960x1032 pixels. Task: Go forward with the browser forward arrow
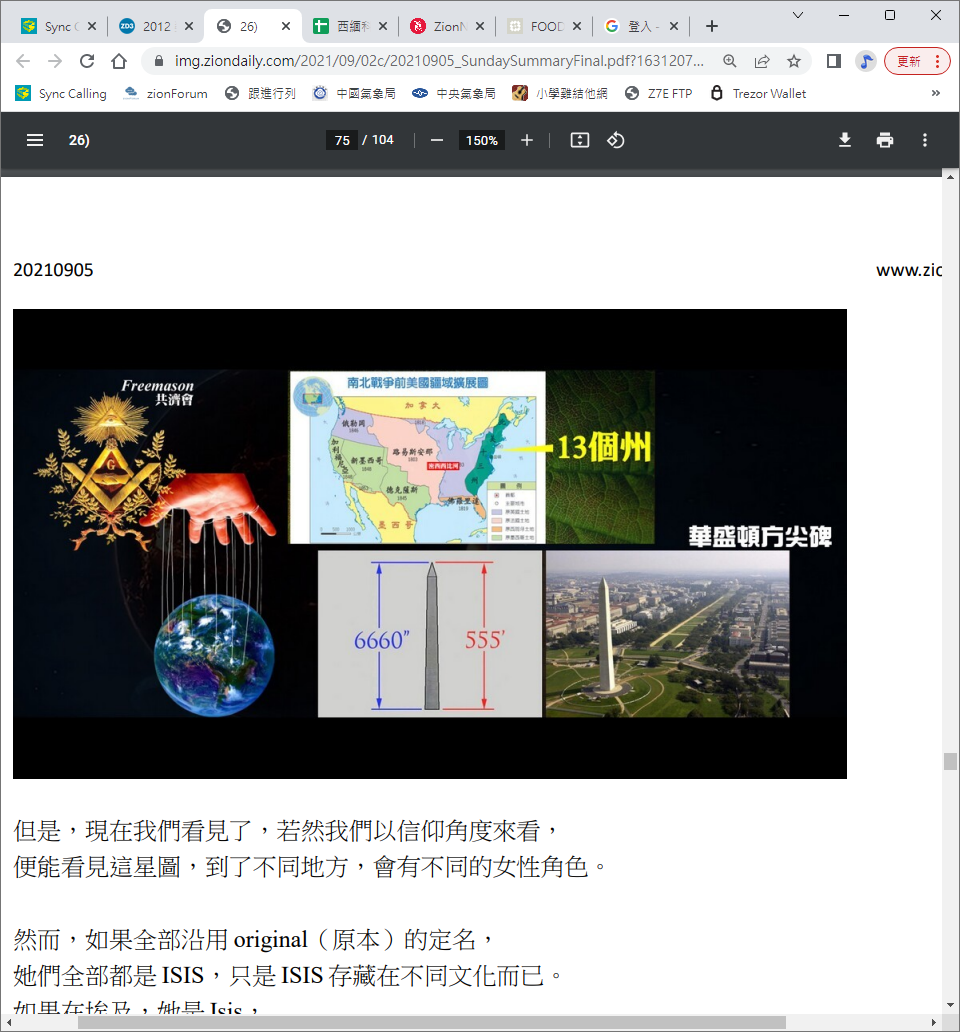55,61
